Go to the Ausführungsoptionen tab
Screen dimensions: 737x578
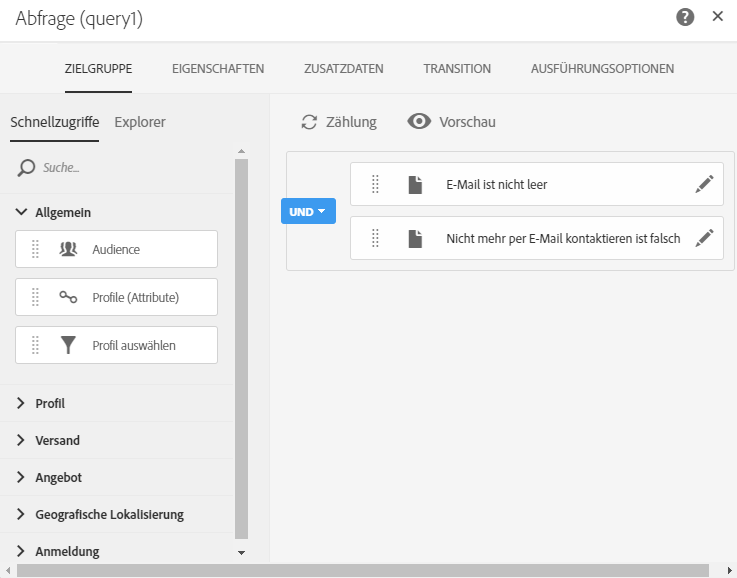click(602, 69)
